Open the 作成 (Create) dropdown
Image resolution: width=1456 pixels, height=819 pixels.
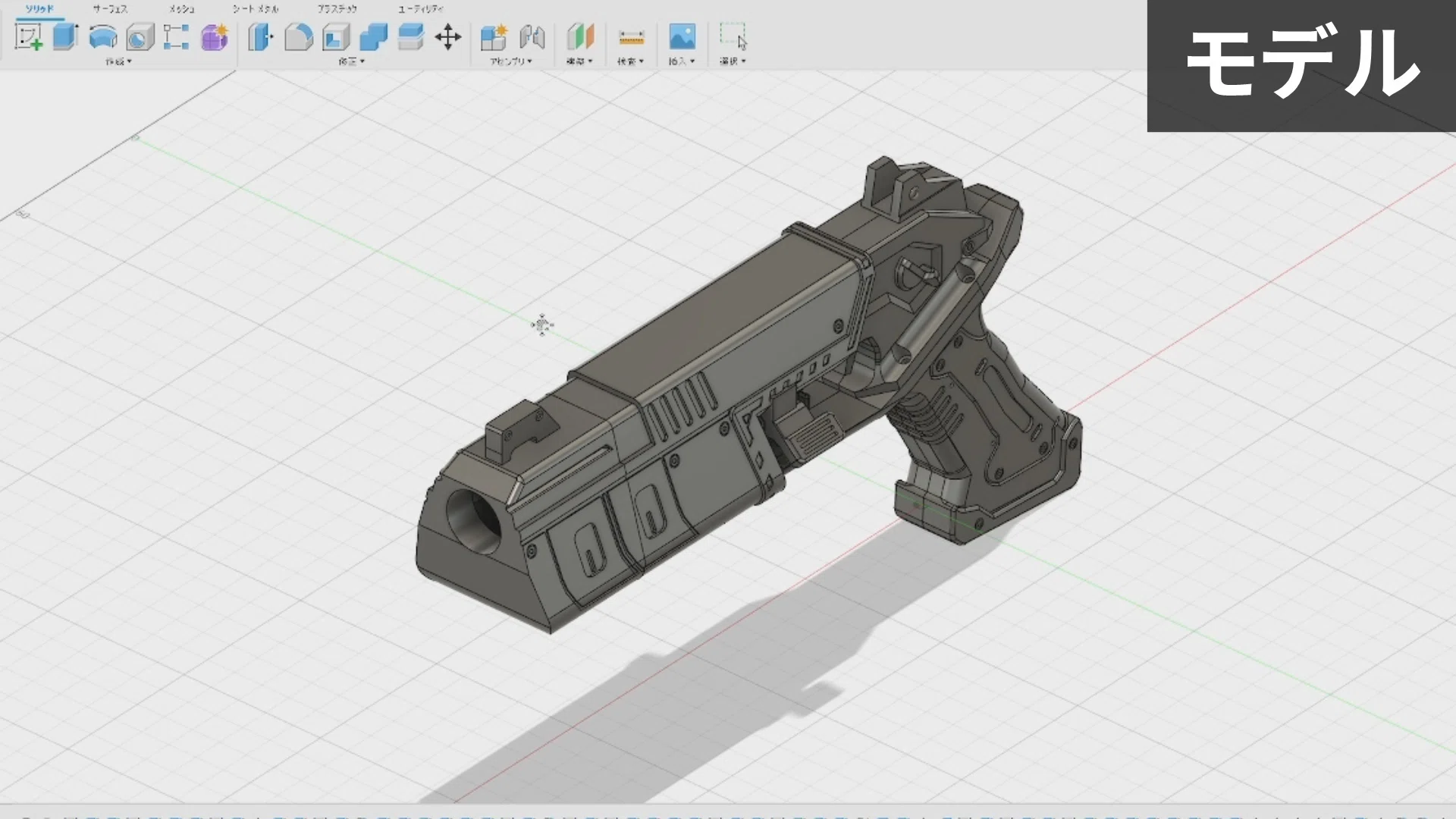tap(118, 61)
